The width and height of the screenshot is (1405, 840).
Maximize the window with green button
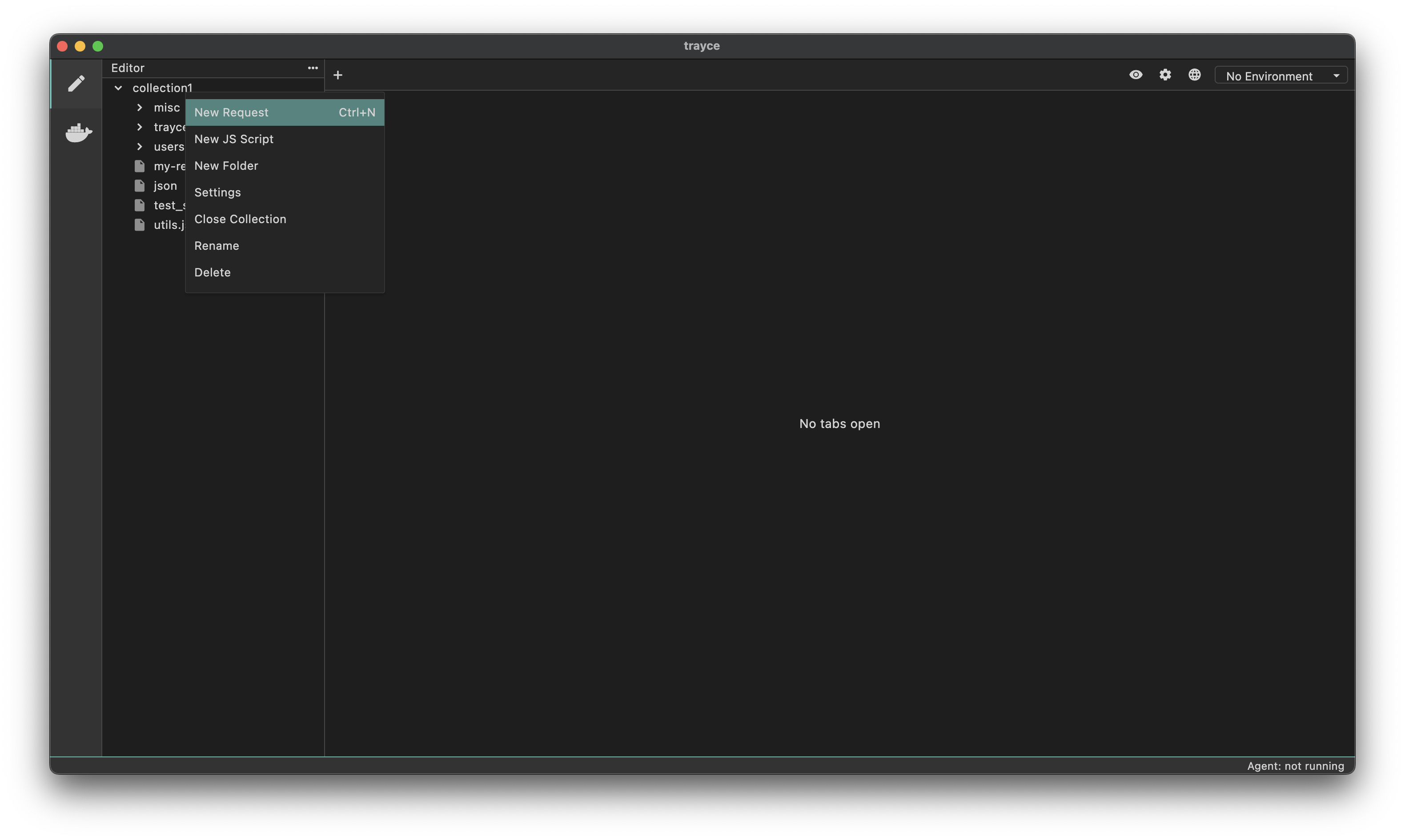tap(98, 46)
